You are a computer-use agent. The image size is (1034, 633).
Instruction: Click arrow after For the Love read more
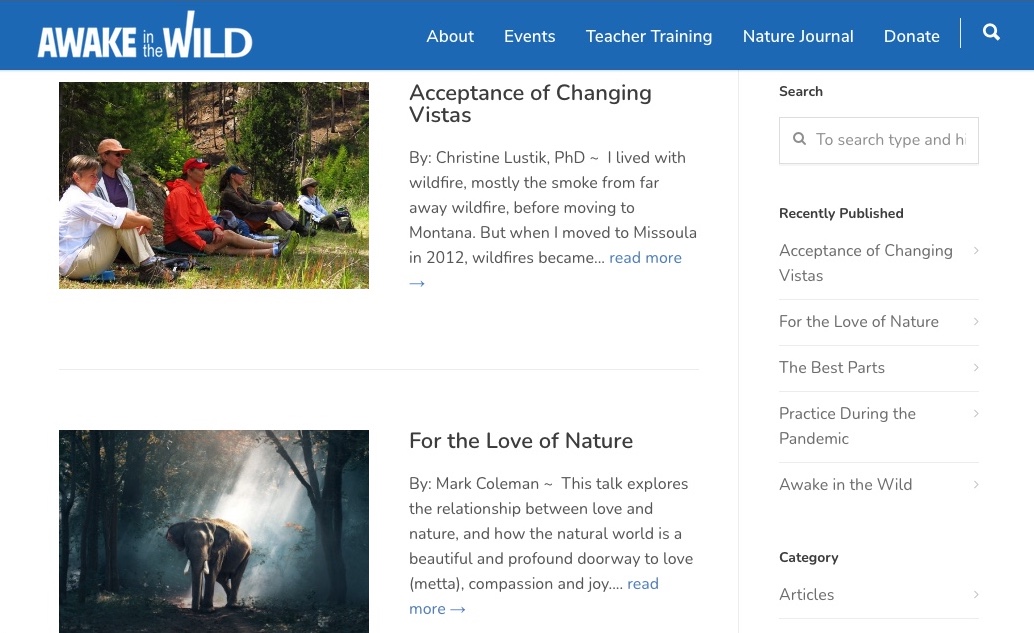[x=458, y=609]
